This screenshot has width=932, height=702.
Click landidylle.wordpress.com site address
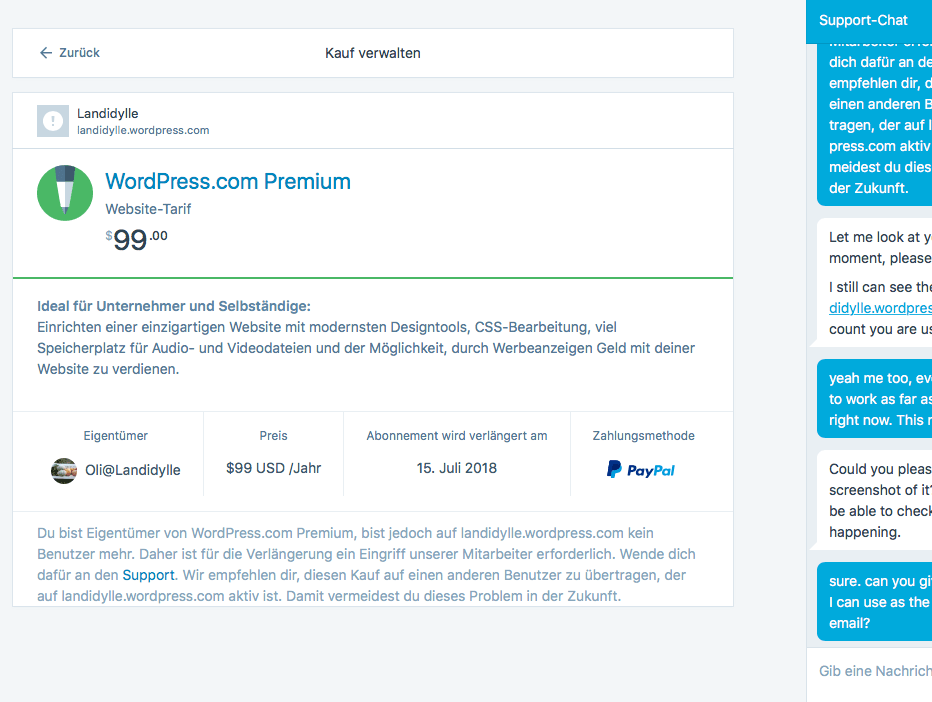pyautogui.click(x=143, y=130)
